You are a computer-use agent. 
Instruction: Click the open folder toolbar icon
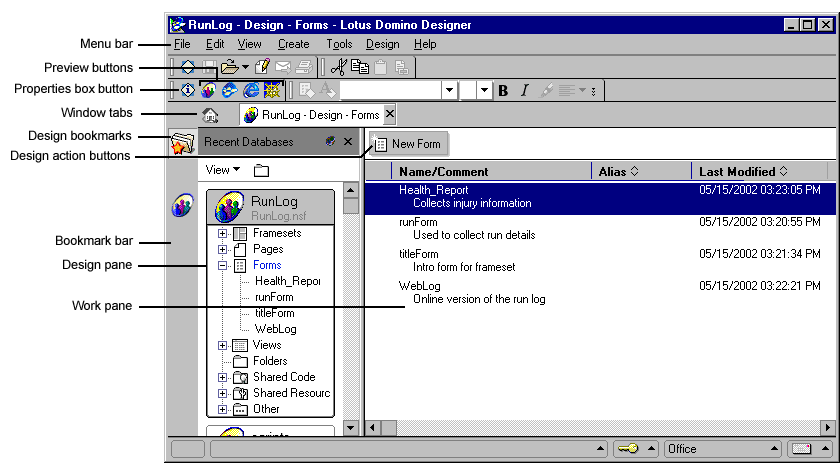(230, 67)
